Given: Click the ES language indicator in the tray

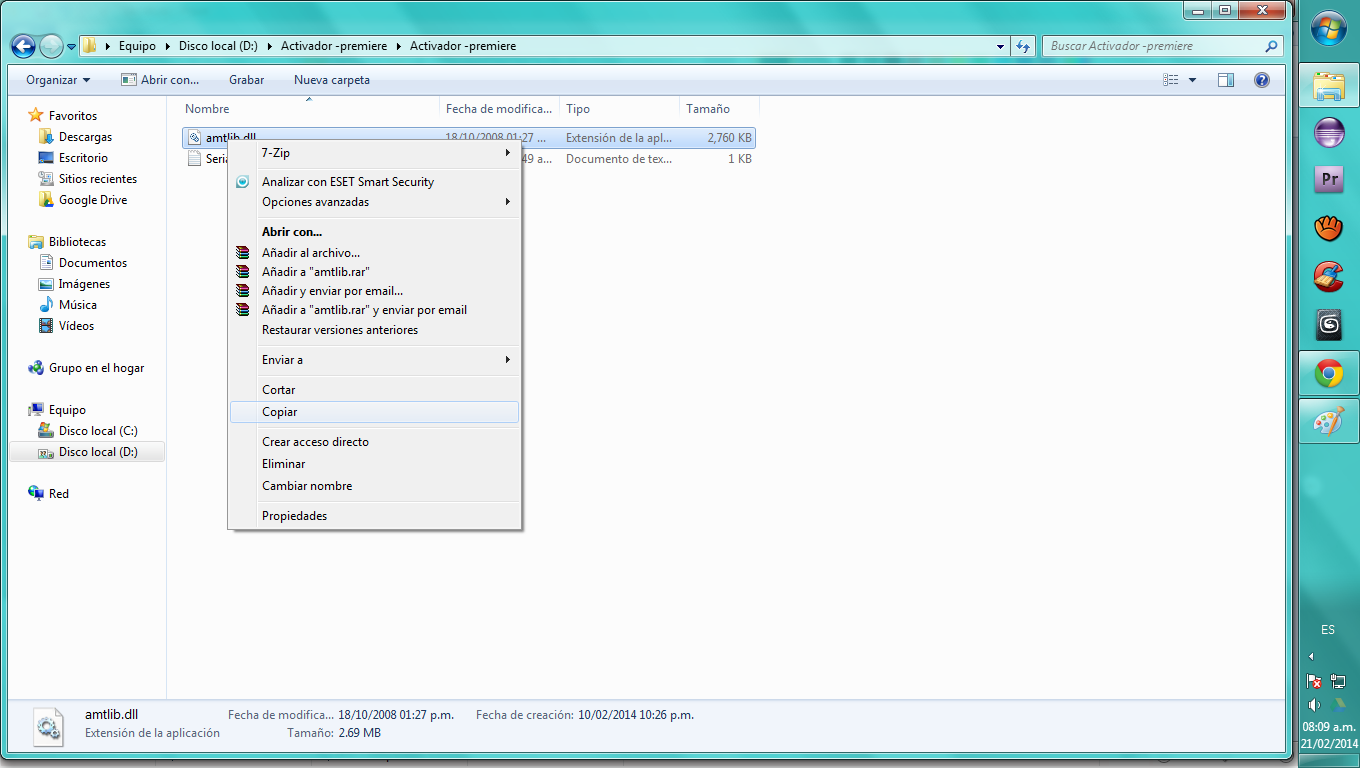Looking at the screenshot, I should coord(1328,630).
